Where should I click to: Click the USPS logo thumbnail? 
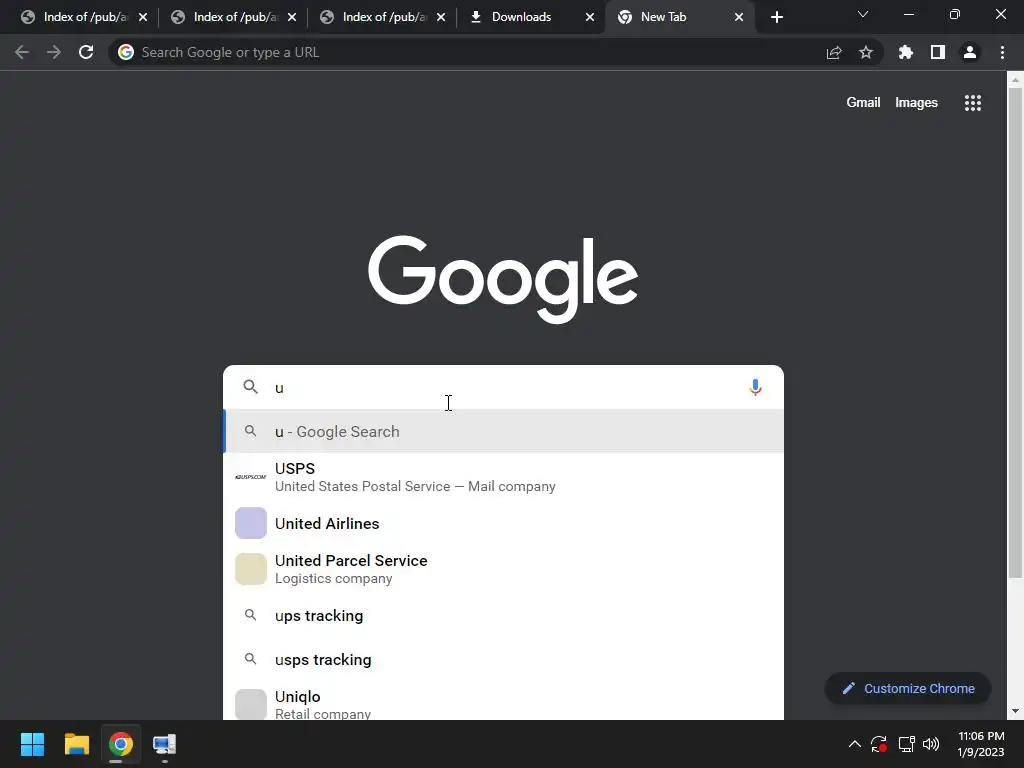click(251, 477)
